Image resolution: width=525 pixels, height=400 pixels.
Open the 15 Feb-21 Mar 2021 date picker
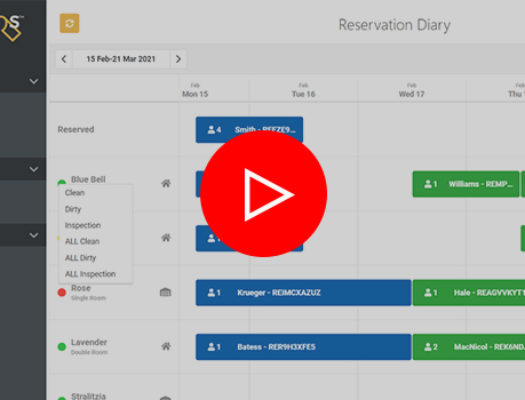coord(121,59)
